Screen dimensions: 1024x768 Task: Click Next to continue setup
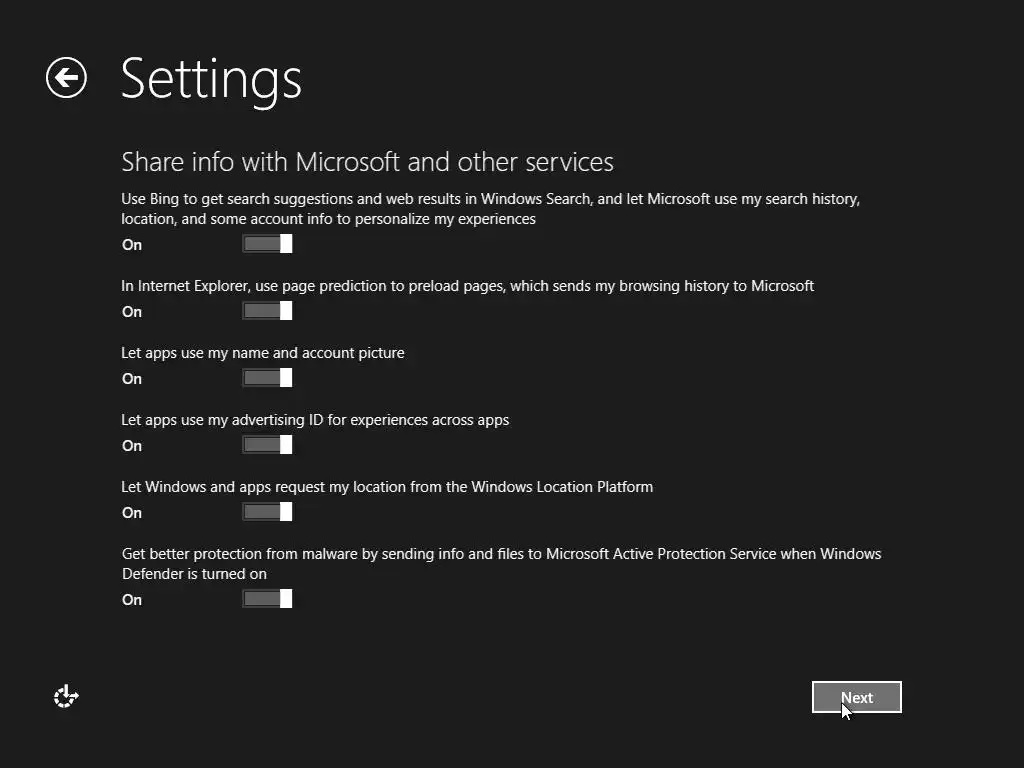(x=856, y=697)
